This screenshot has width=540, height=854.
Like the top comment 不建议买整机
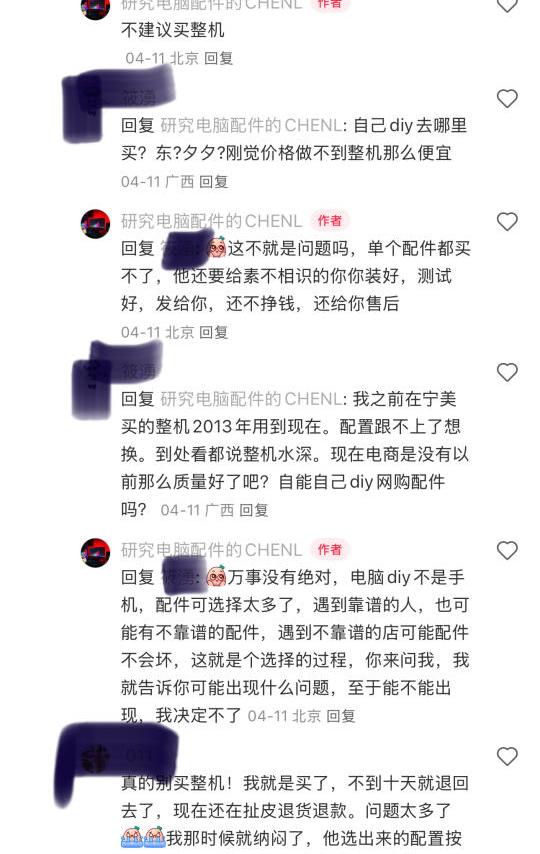[507, 4]
